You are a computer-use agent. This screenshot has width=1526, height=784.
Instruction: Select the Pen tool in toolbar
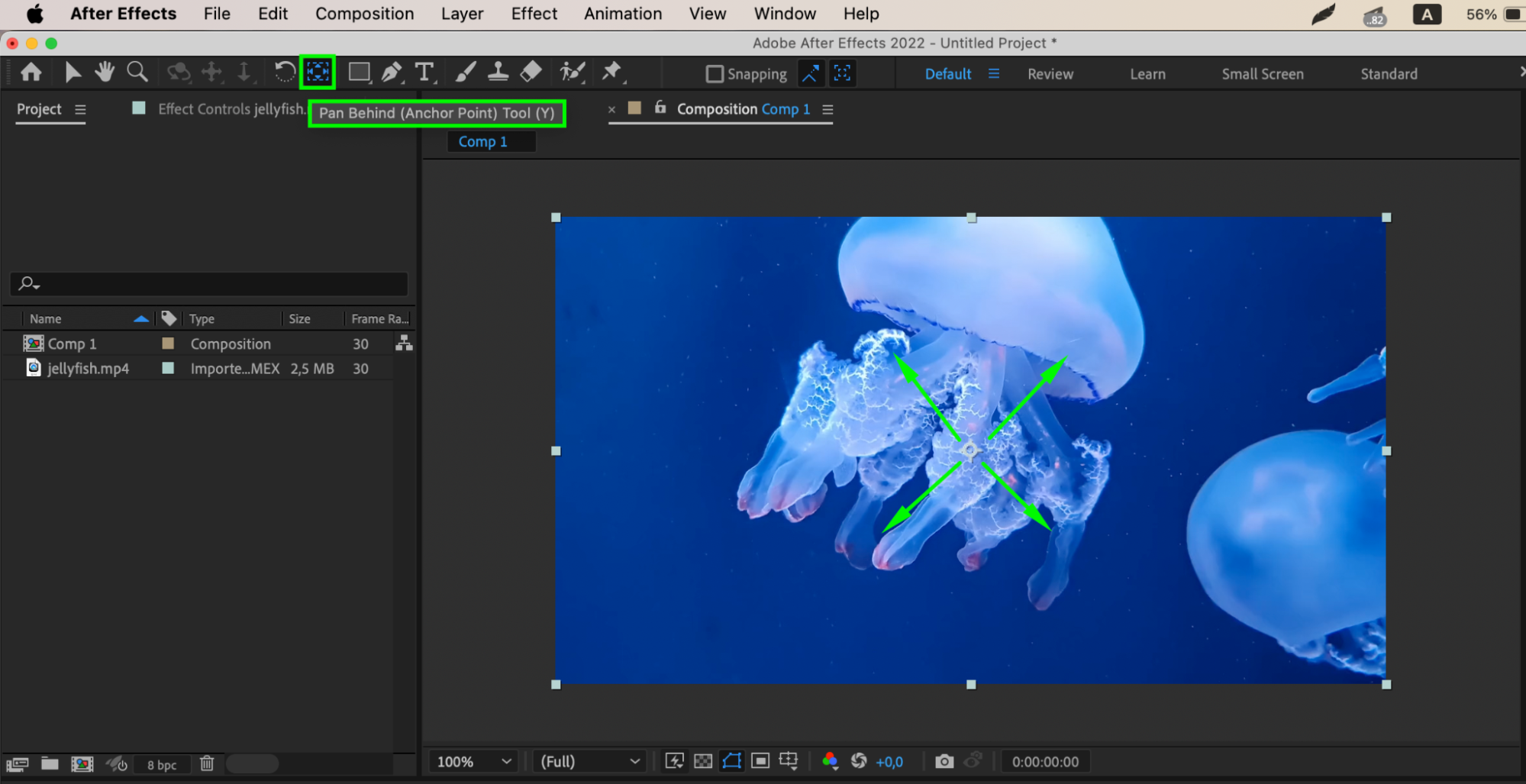click(x=391, y=73)
